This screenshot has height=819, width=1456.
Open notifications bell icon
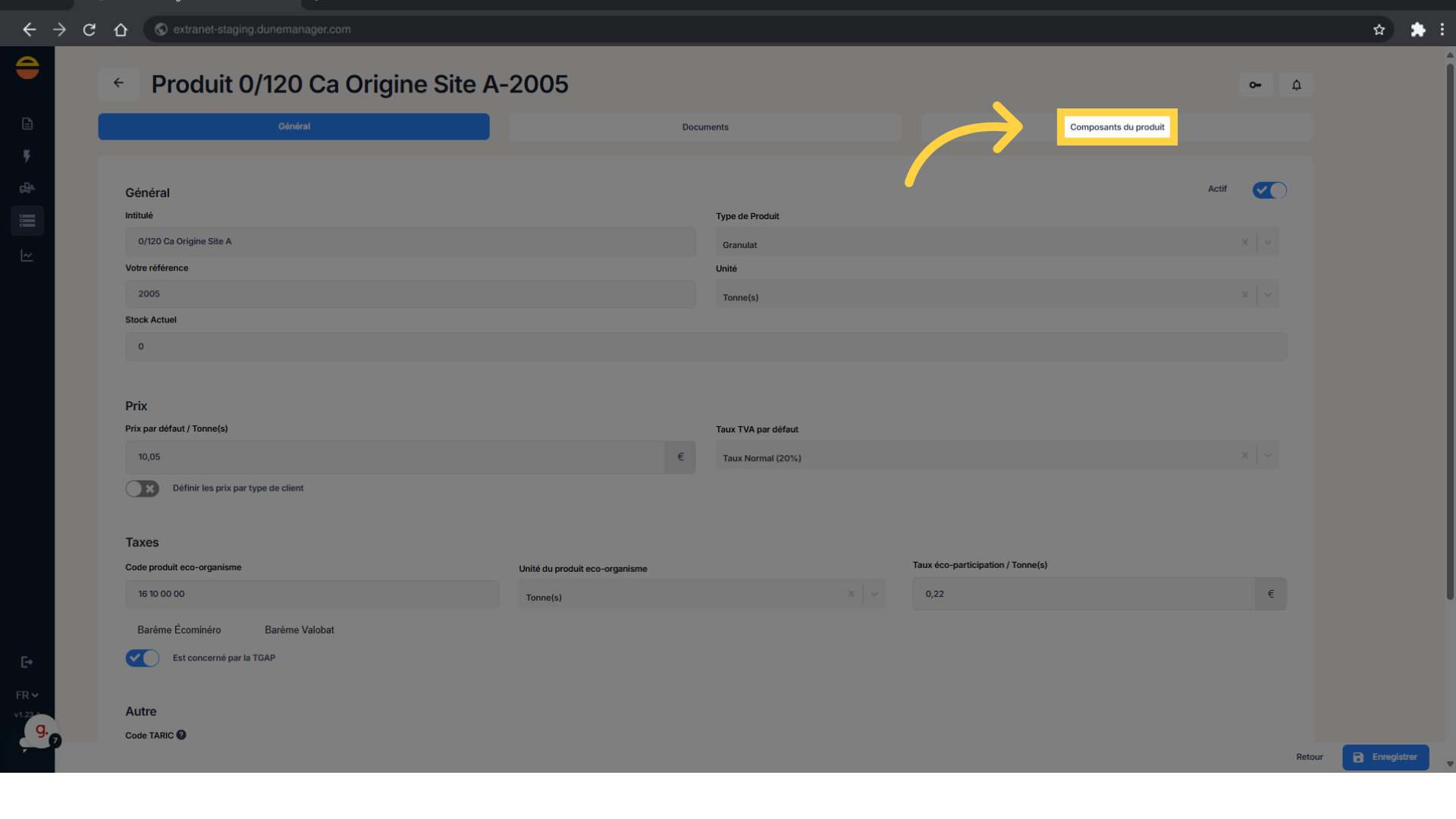click(1296, 85)
